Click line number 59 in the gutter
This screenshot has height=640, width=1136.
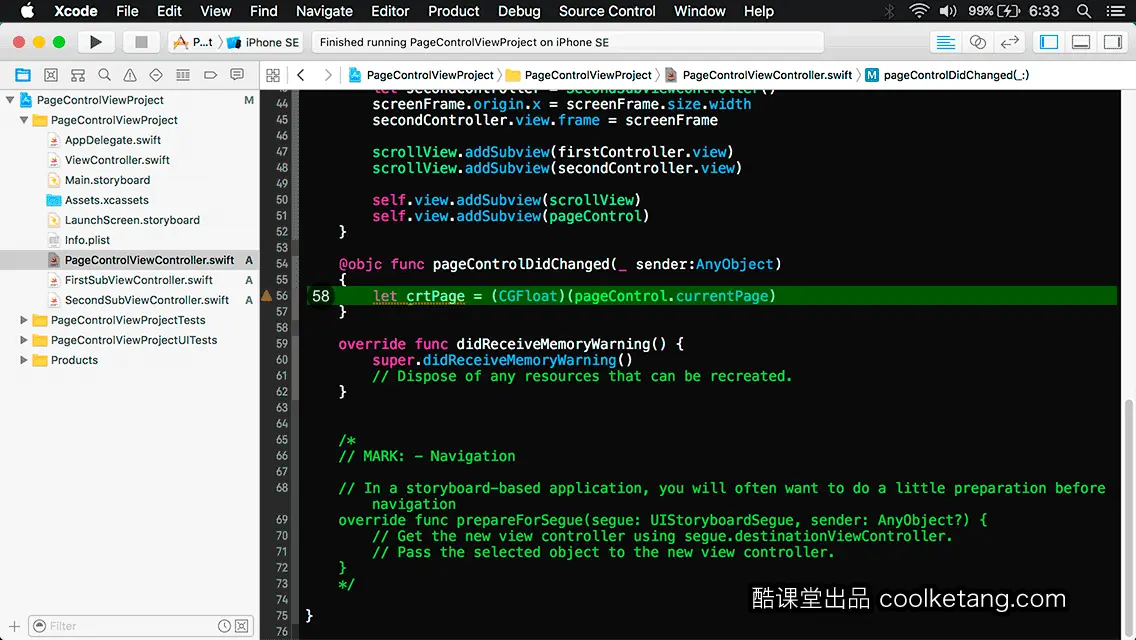pos(282,344)
